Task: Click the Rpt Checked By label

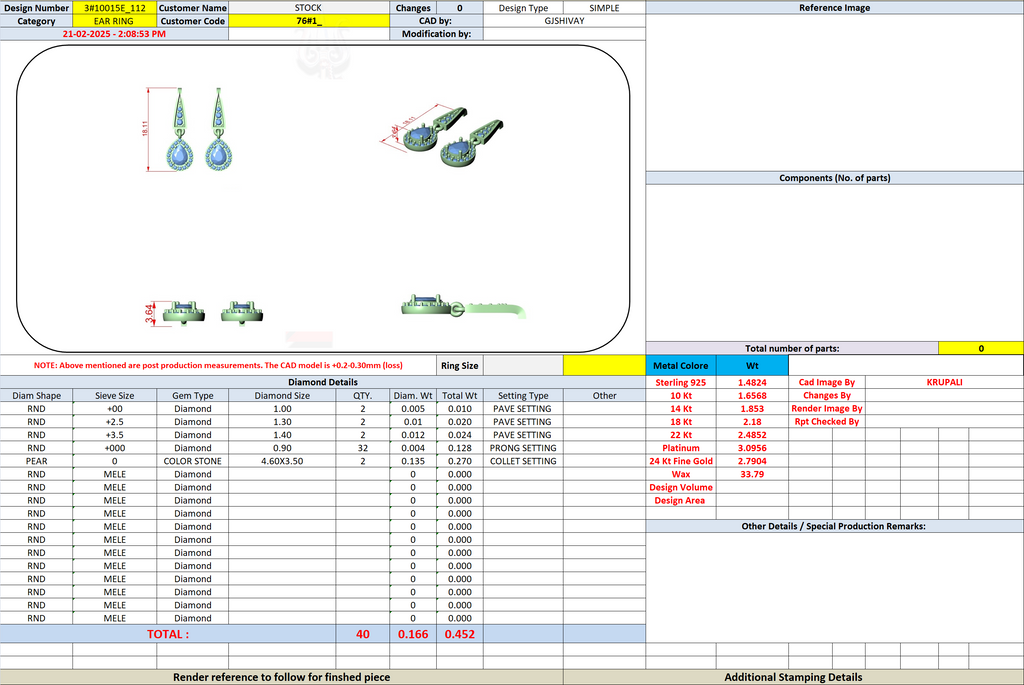Action: (827, 422)
